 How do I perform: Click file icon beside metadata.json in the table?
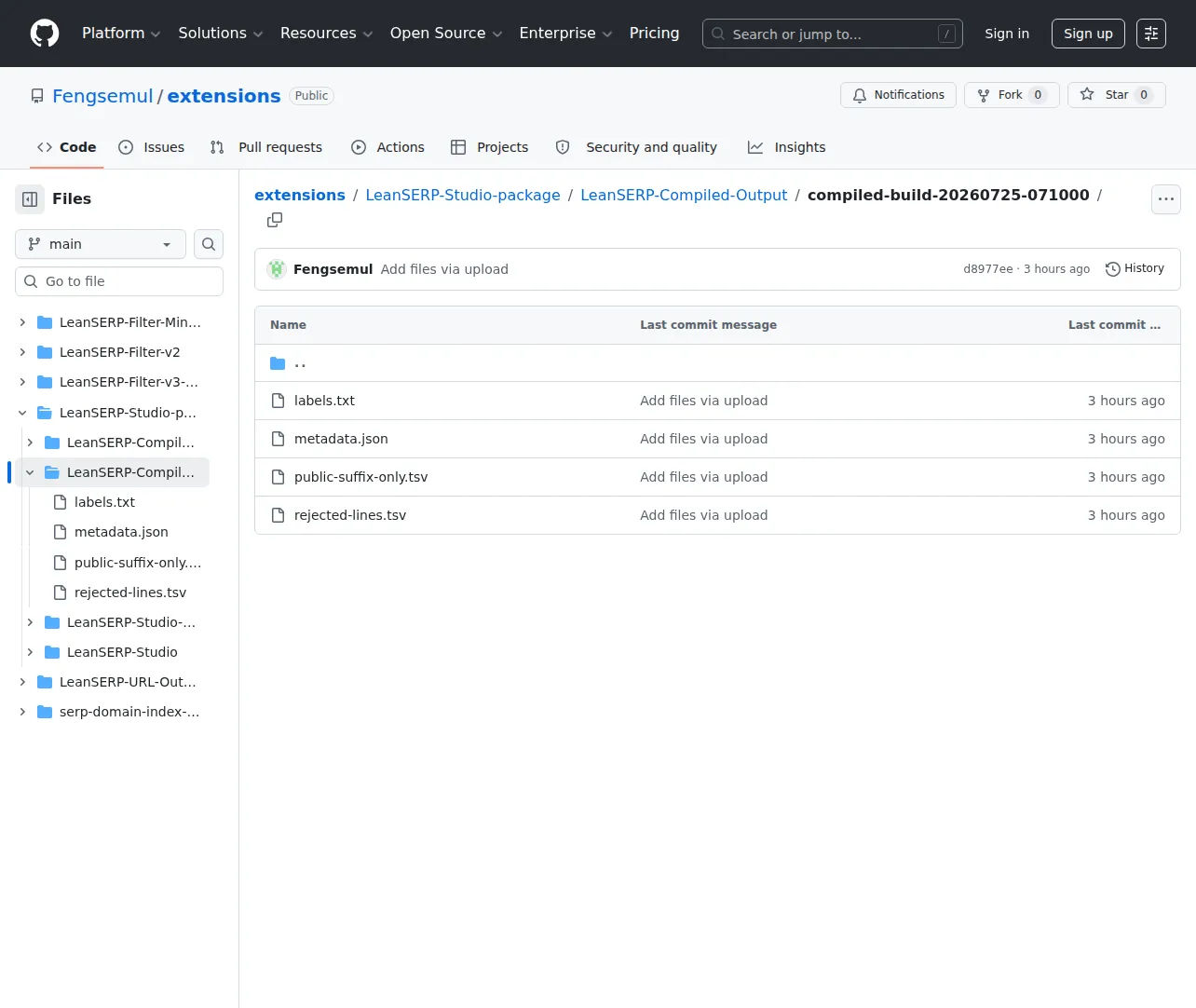(x=278, y=439)
